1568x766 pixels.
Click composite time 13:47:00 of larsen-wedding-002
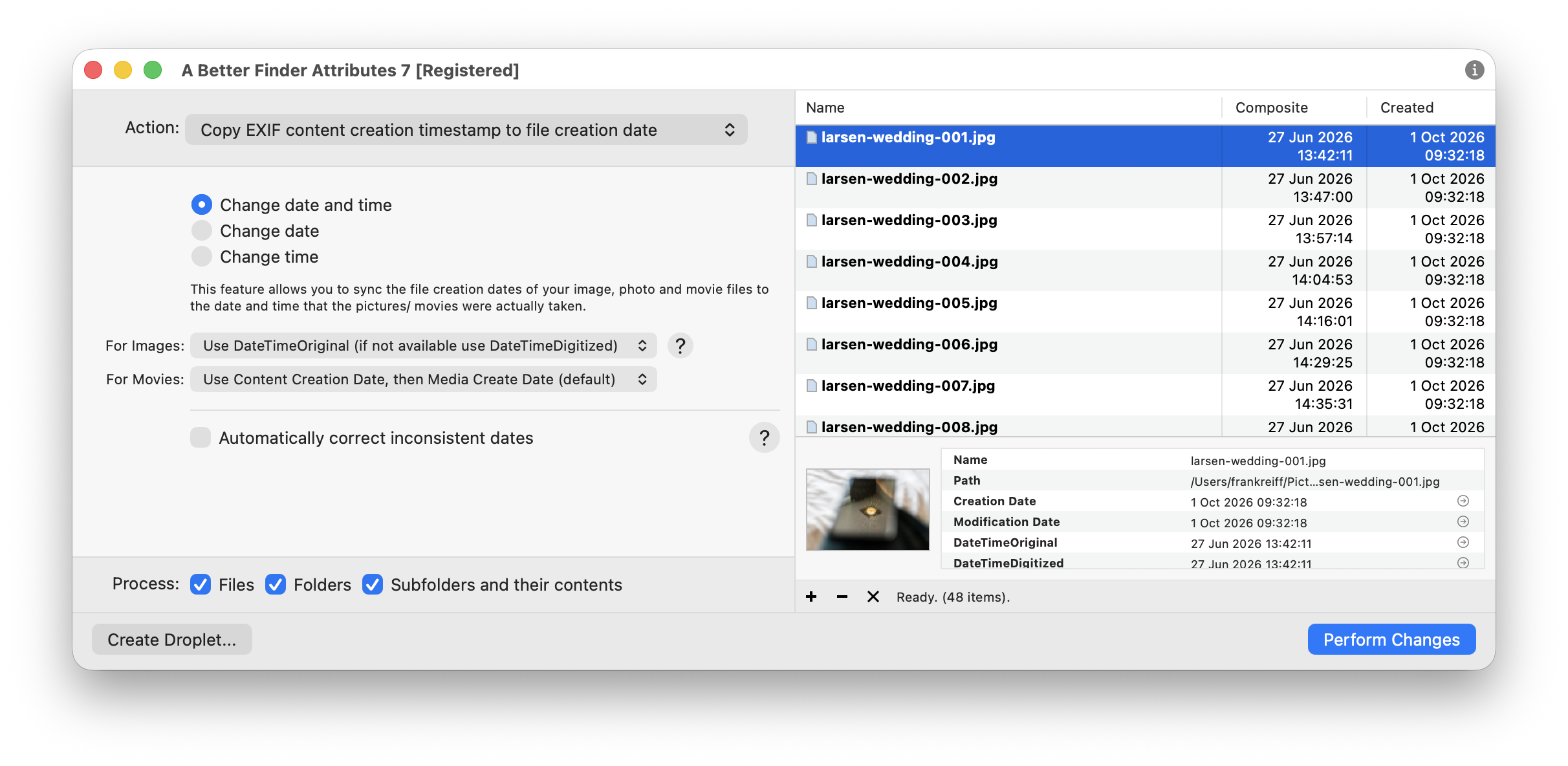pos(1322,197)
